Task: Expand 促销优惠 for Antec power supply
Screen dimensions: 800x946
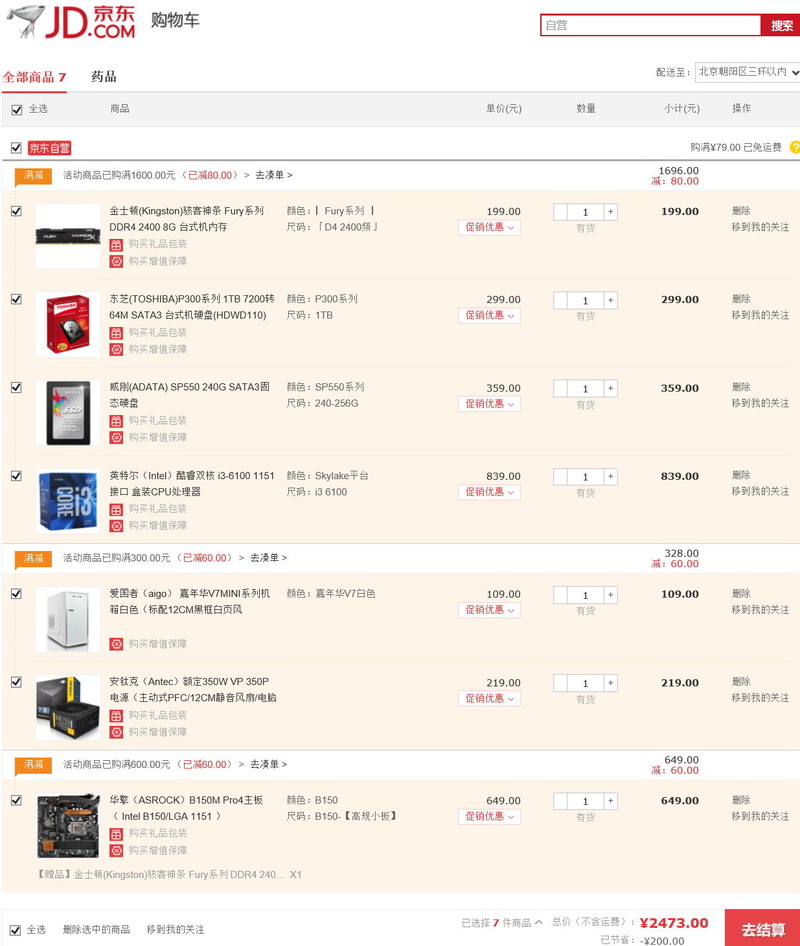Action: click(489, 699)
